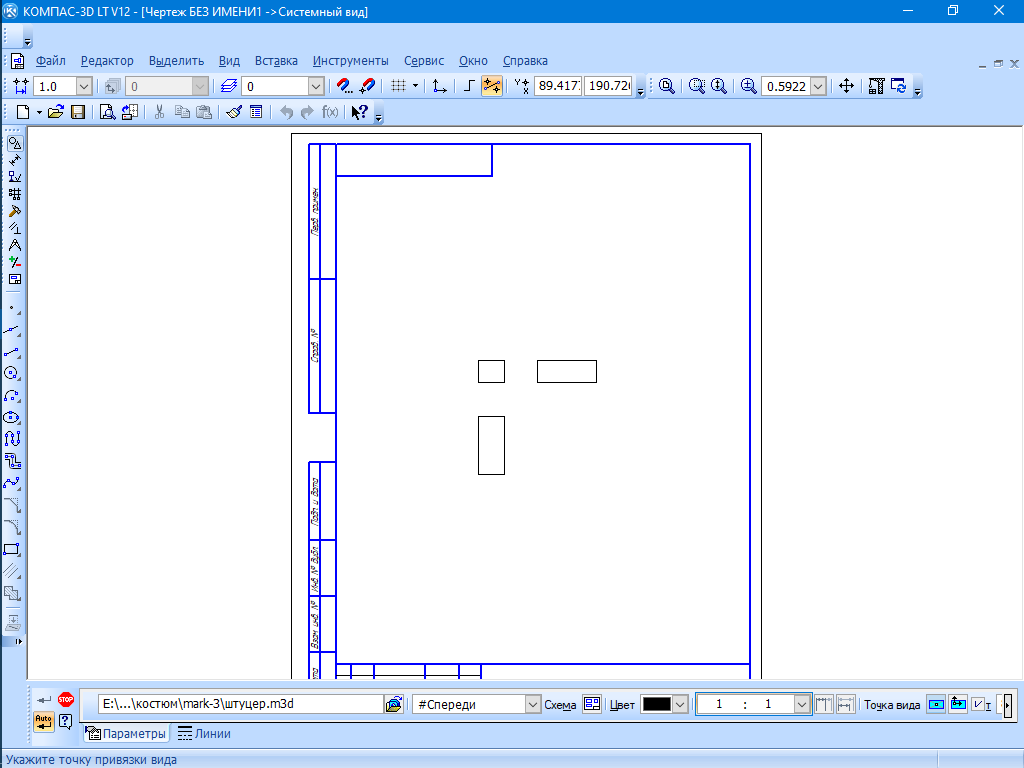Select the Chamfer tool
Viewport: 1024px width, 768px height.
[13, 505]
